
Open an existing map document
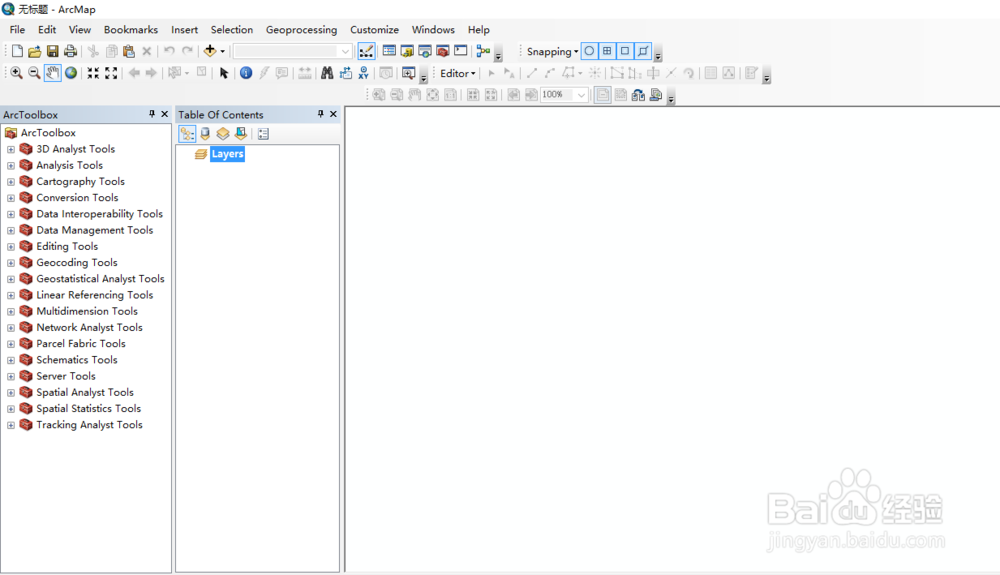tap(34, 51)
